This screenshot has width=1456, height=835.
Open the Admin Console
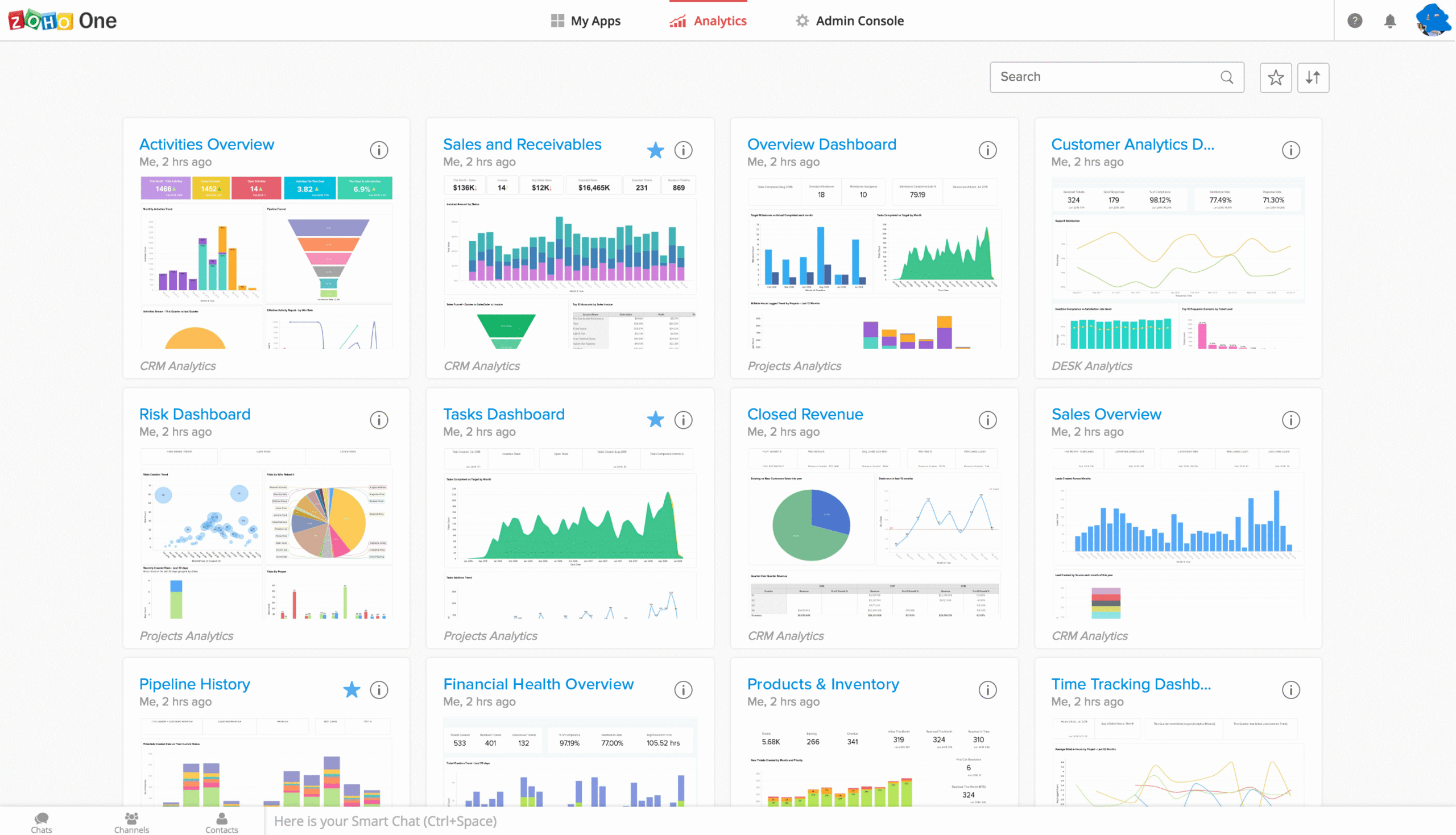point(849,20)
